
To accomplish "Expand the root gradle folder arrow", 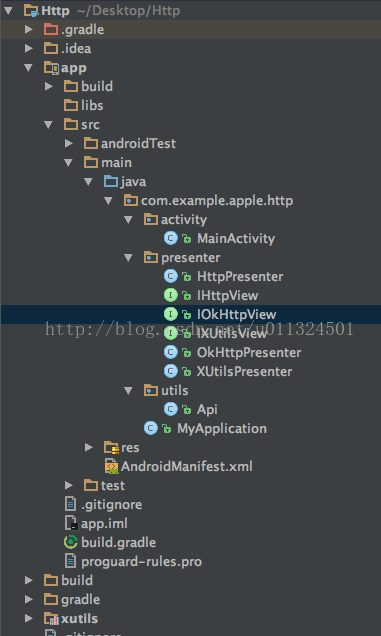I will coord(28,599).
